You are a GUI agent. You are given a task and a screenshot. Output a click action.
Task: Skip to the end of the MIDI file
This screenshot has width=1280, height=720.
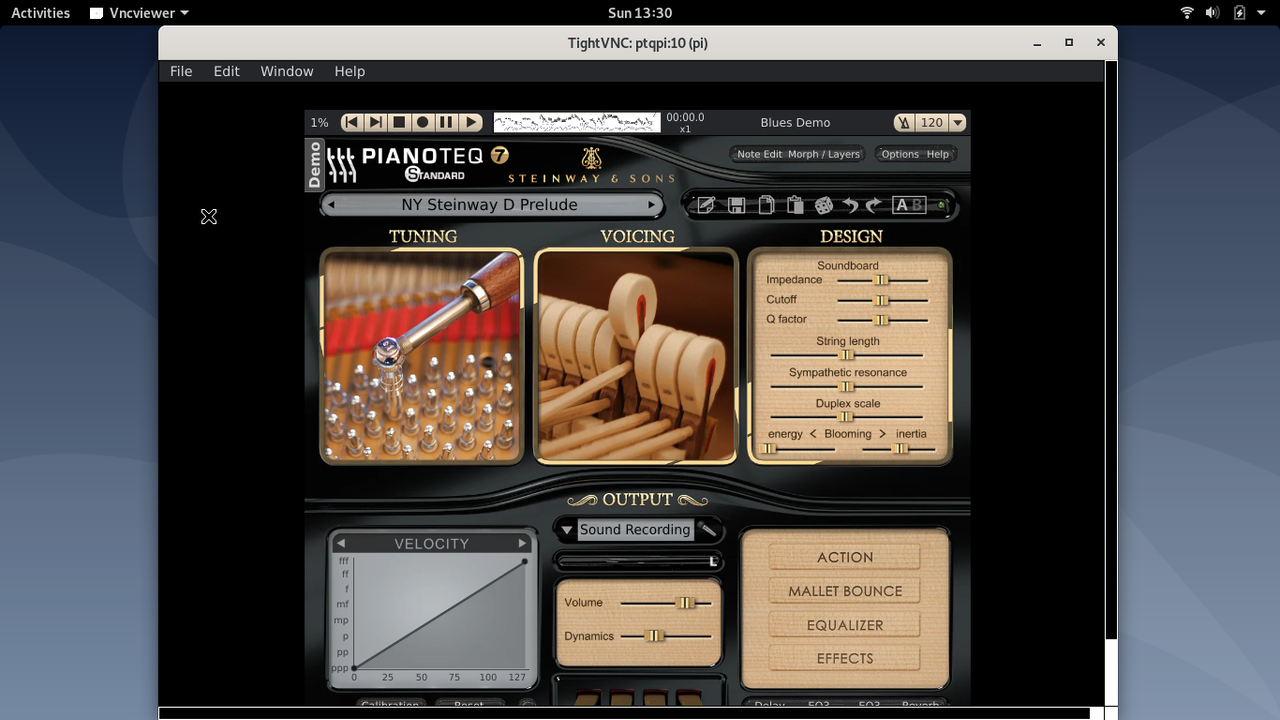point(375,122)
